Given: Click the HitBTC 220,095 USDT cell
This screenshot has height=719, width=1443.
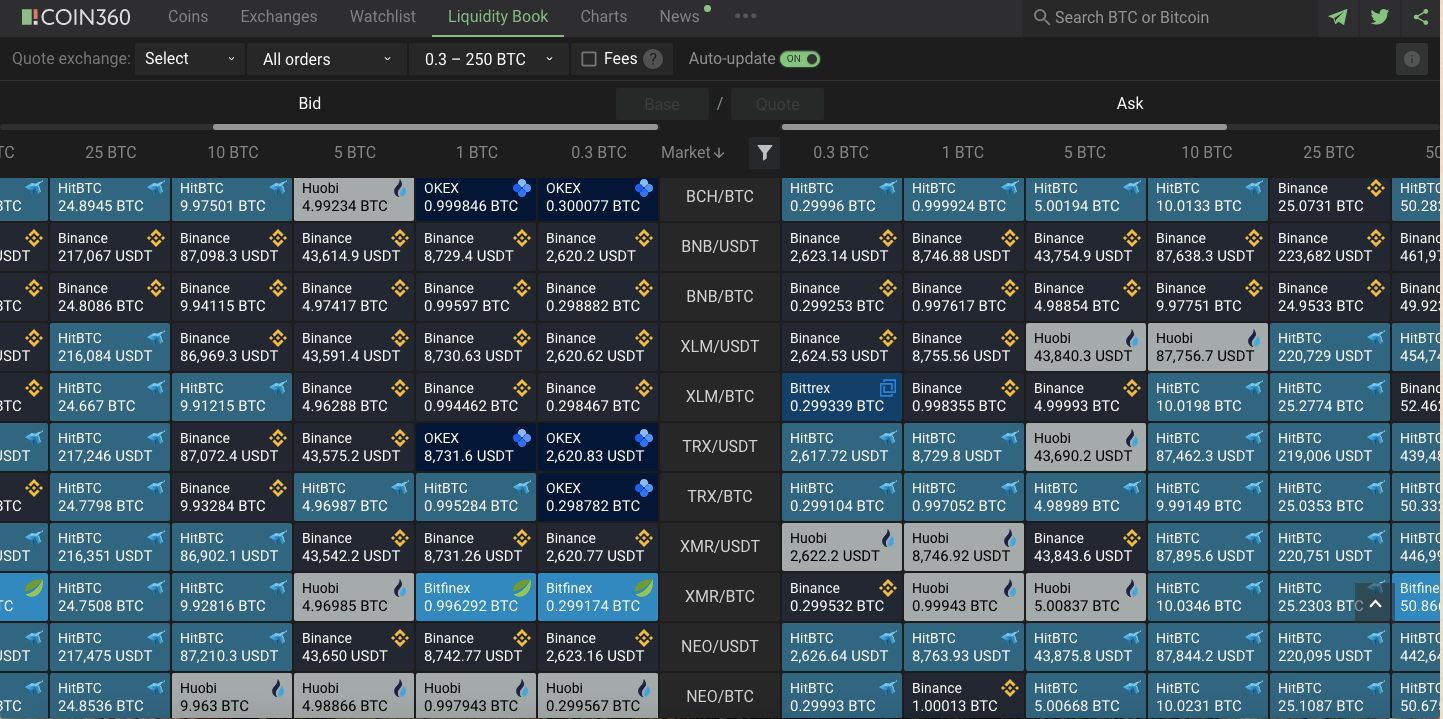Looking at the screenshot, I should (1330, 647).
